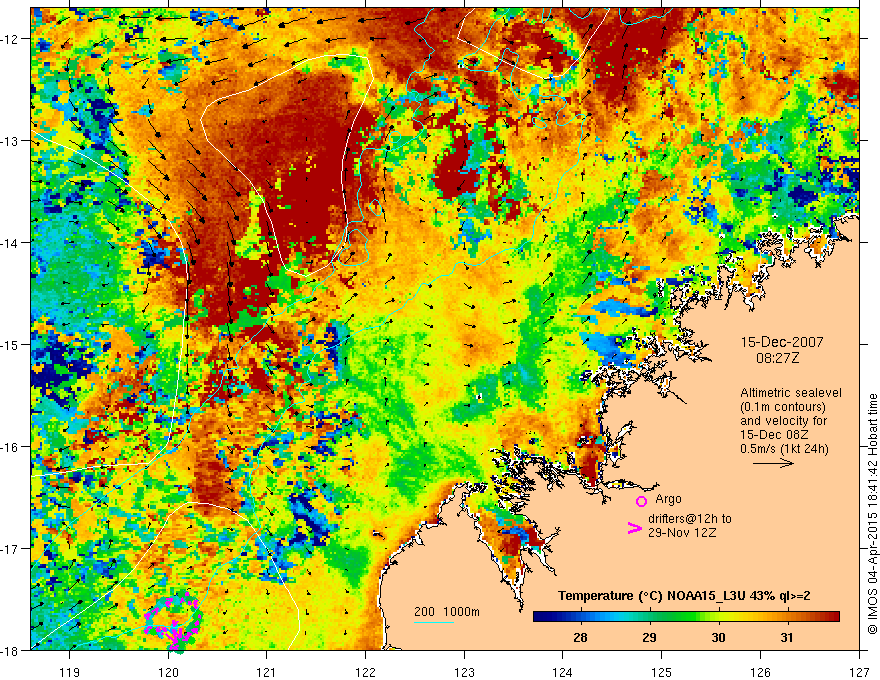Click the longitude axis label 127

(859, 672)
